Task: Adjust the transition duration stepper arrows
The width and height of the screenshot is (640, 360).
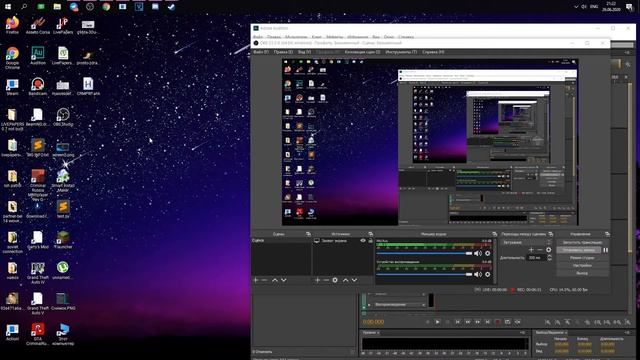Action: click(x=549, y=258)
